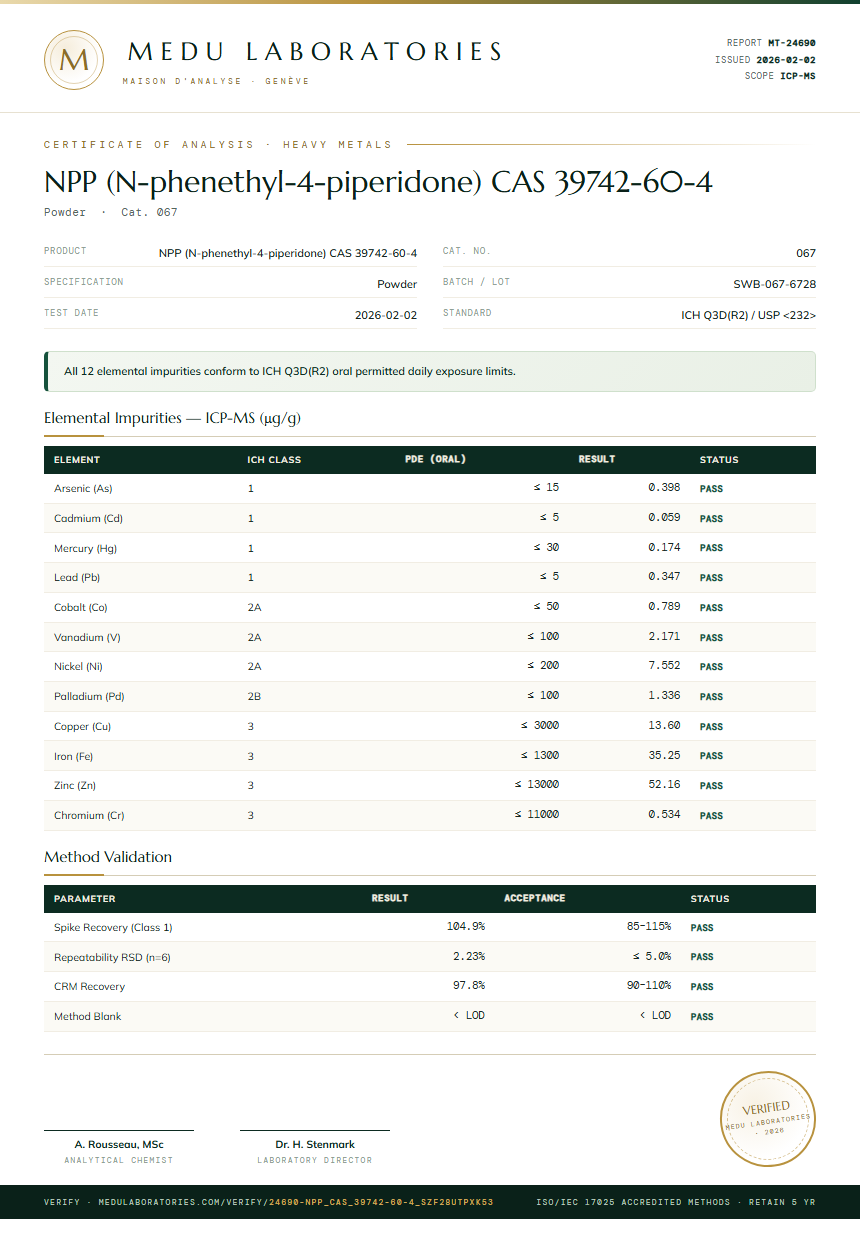
Task: Click Cobalt (Co) row label
Action: (x=80, y=607)
